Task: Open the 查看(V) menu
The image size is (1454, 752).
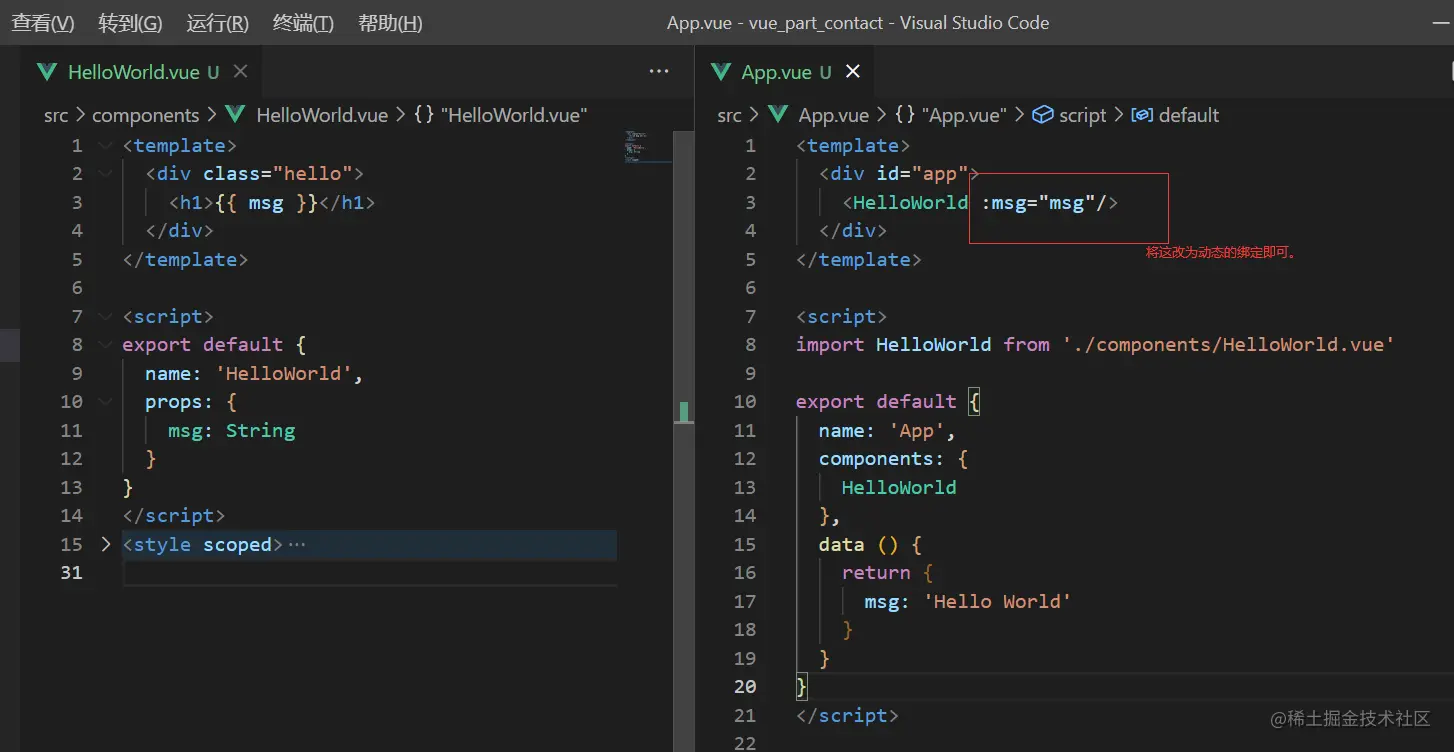Action: tap(42, 23)
